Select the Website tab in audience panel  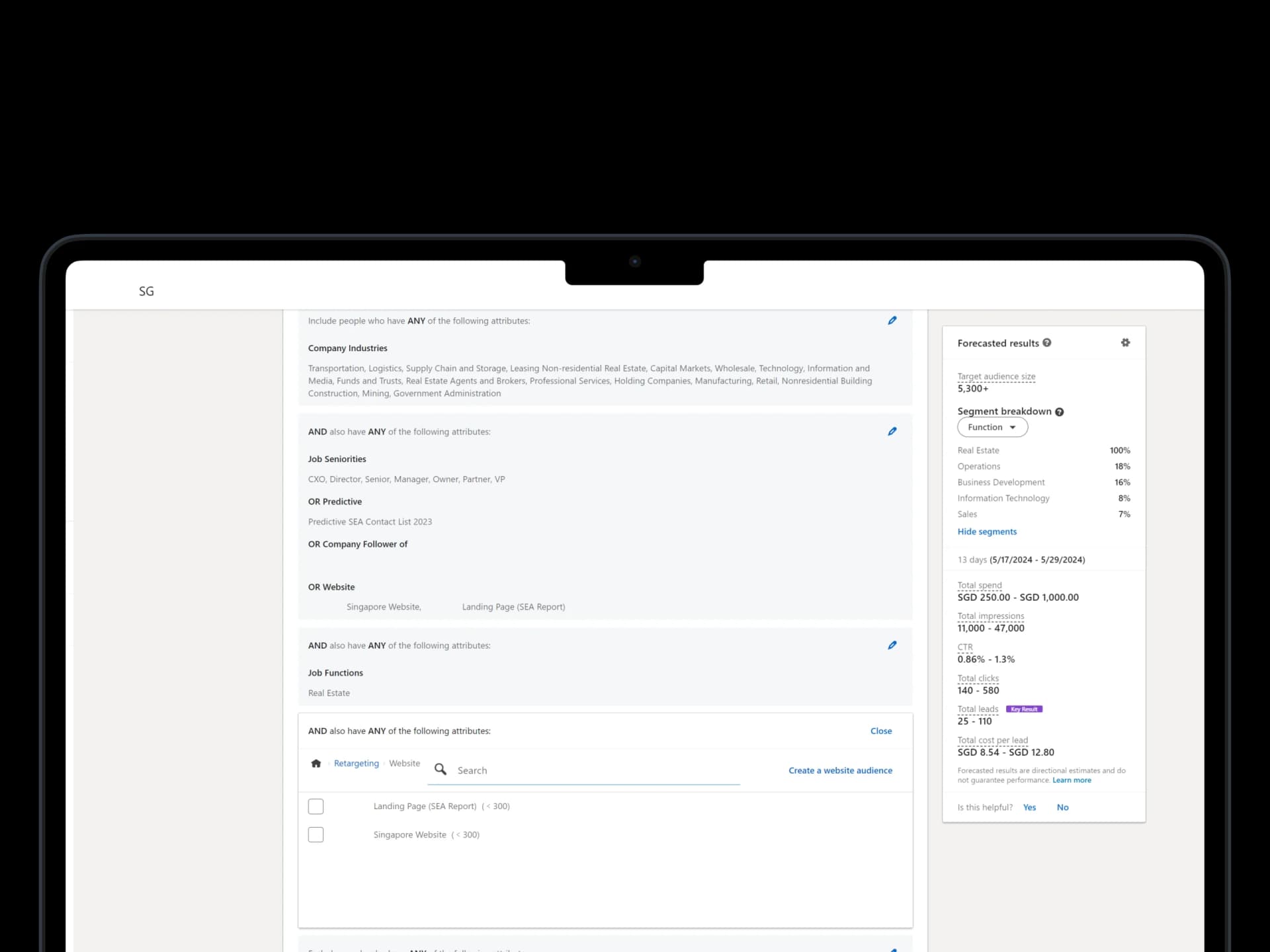pos(404,763)
